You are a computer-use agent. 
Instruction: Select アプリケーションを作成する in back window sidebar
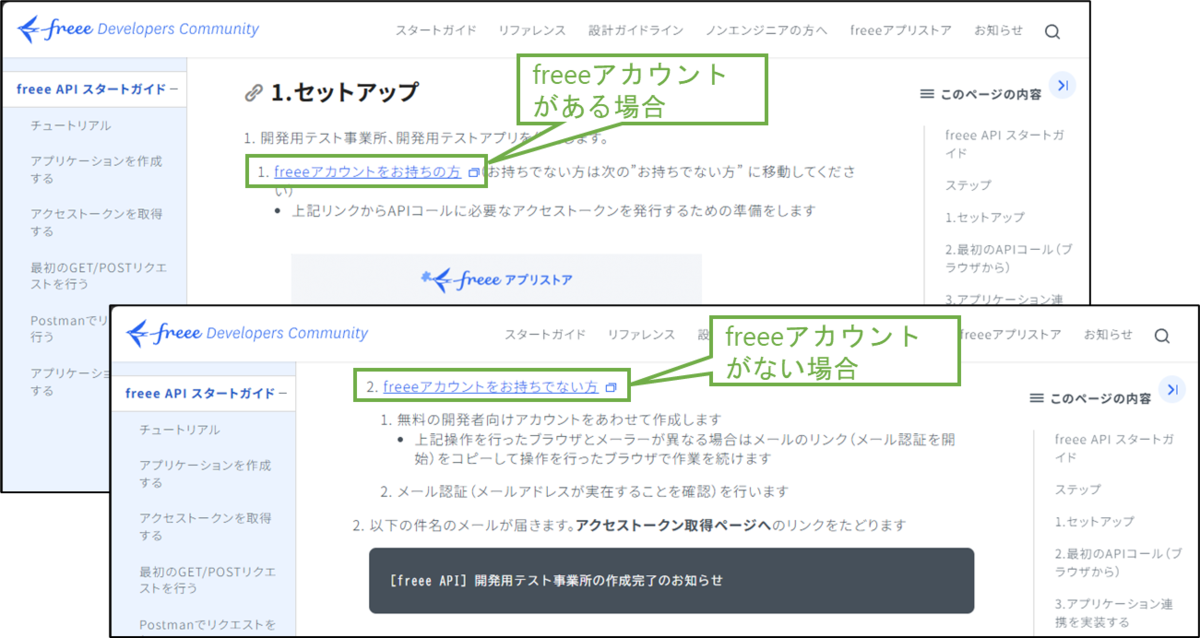96,169
